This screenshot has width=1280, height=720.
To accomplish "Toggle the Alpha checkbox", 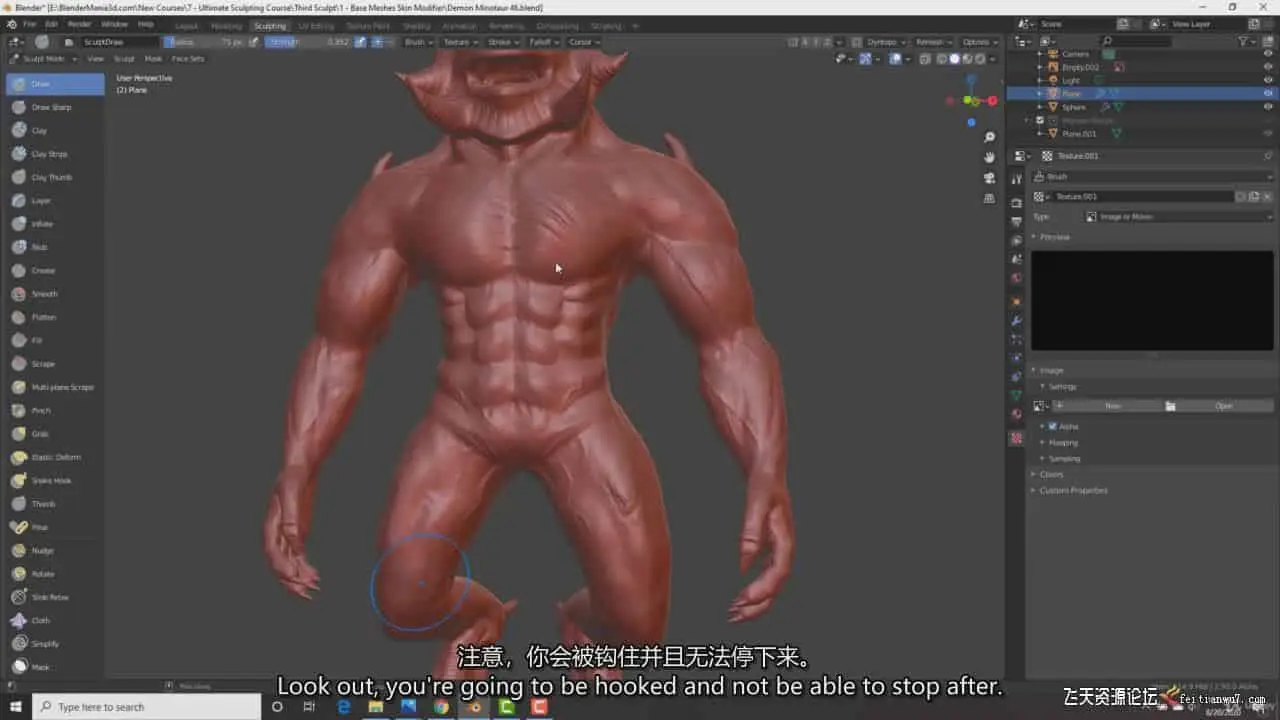I will [x=1052, y=426].
